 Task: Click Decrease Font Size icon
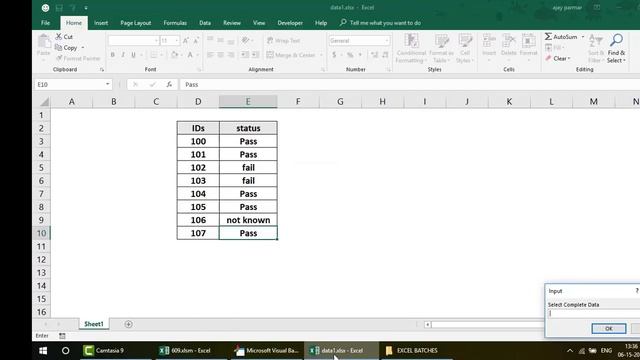[196, 40]
